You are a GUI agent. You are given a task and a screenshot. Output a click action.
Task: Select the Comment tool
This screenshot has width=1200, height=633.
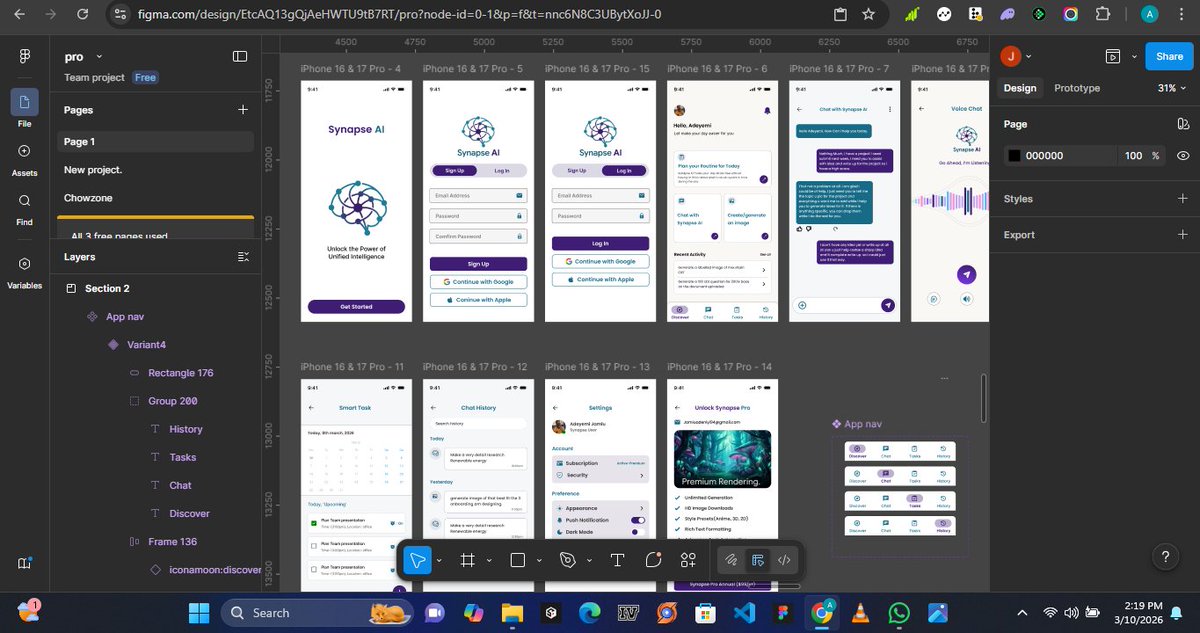(x=653, y=560)
